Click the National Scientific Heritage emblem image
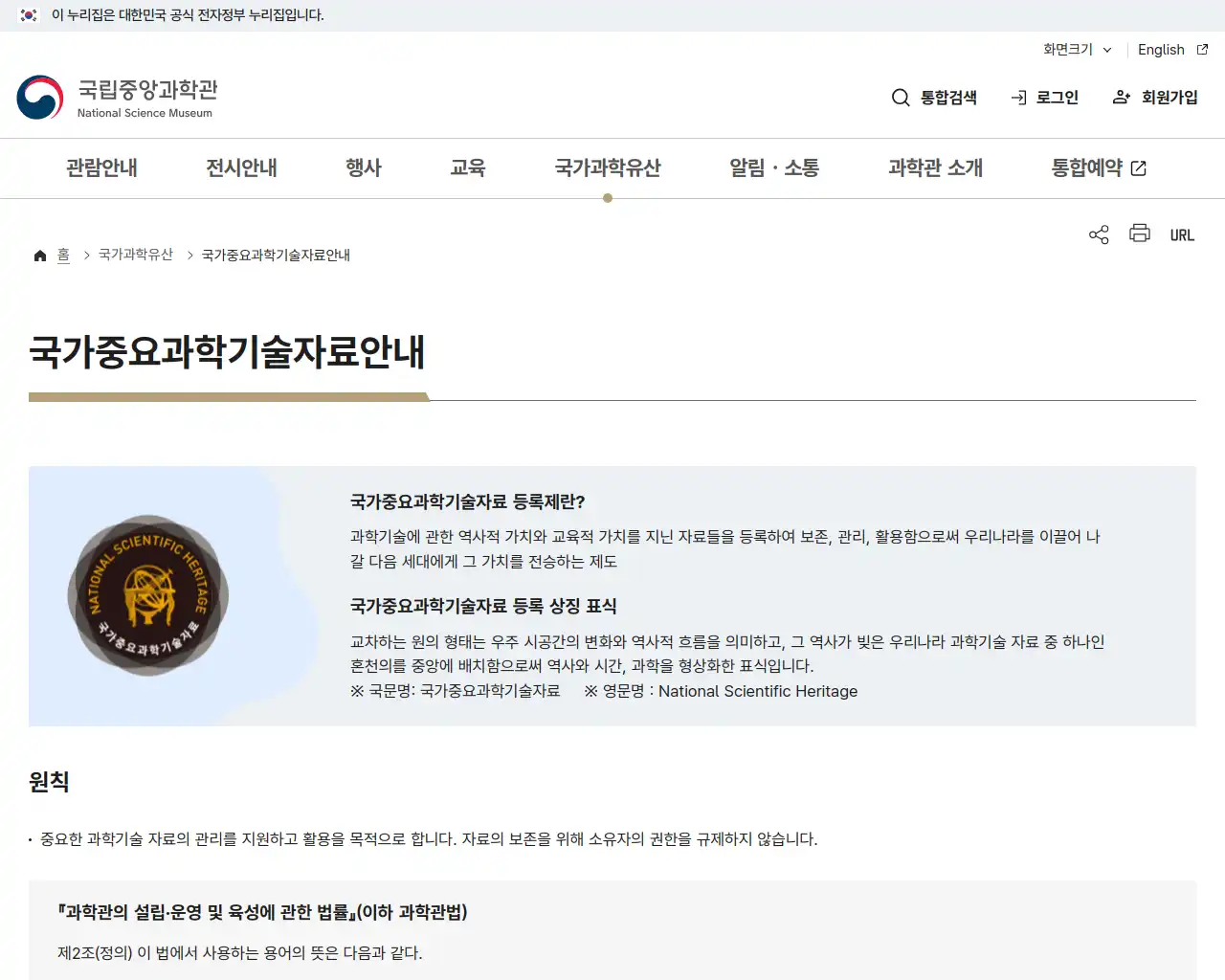 [147, 594]
